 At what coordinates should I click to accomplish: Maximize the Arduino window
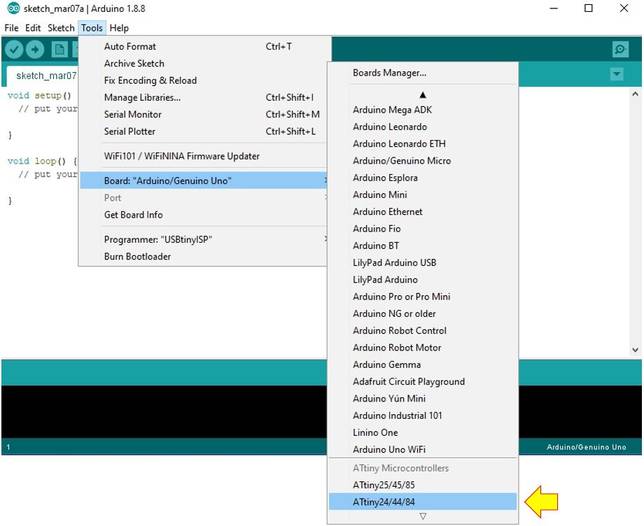click(589, 8)
